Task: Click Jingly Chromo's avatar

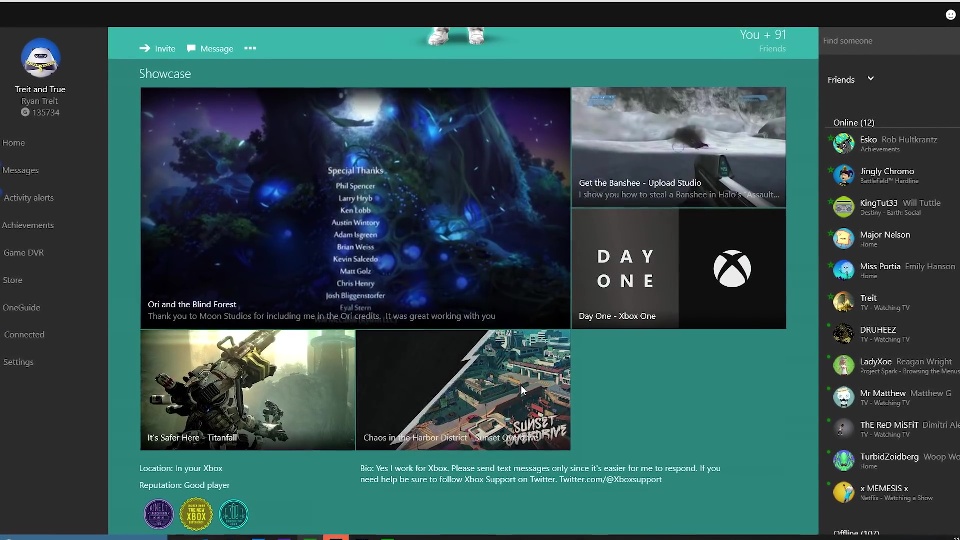Action: (x=843, y=175)
